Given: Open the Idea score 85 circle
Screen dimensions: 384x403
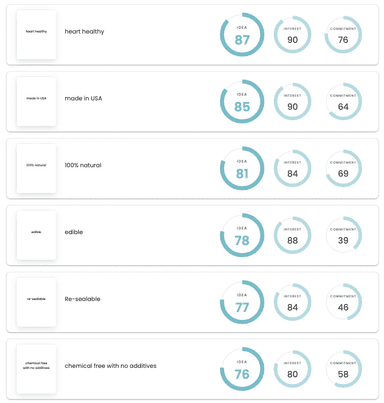Looking at the screenshot, I should point(242,101).
